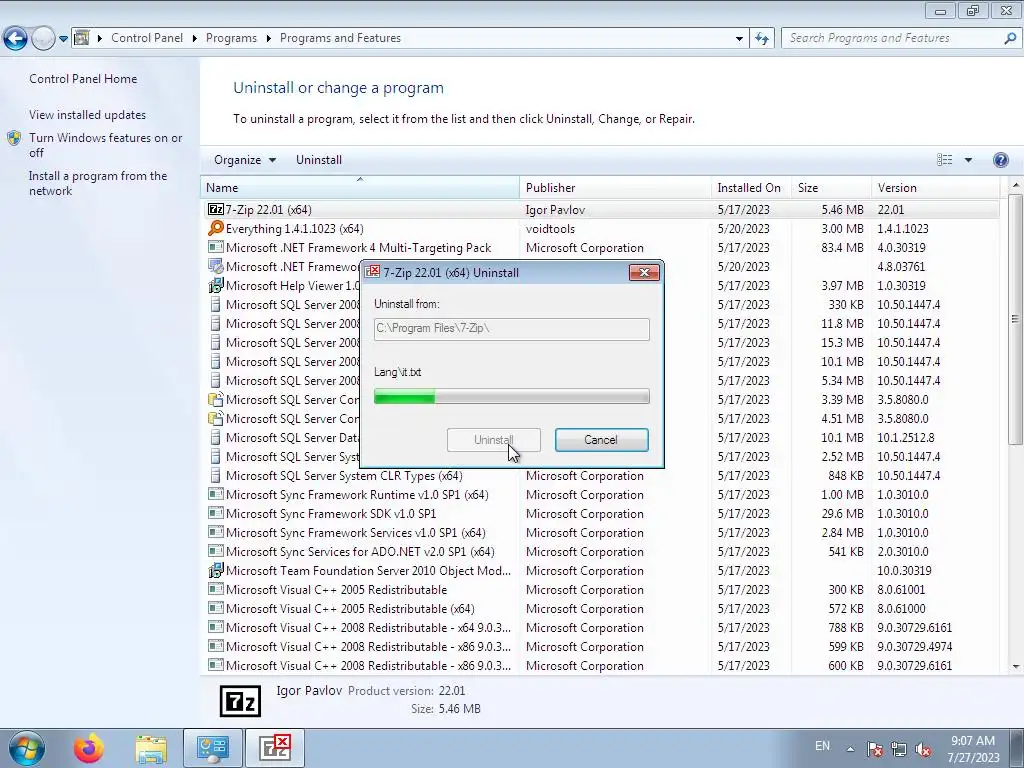The image size is (1024, 768).
Task: Select Microsoft .NET Framework 4 Multi-Targeting Pack
Action: click(358, 248)
